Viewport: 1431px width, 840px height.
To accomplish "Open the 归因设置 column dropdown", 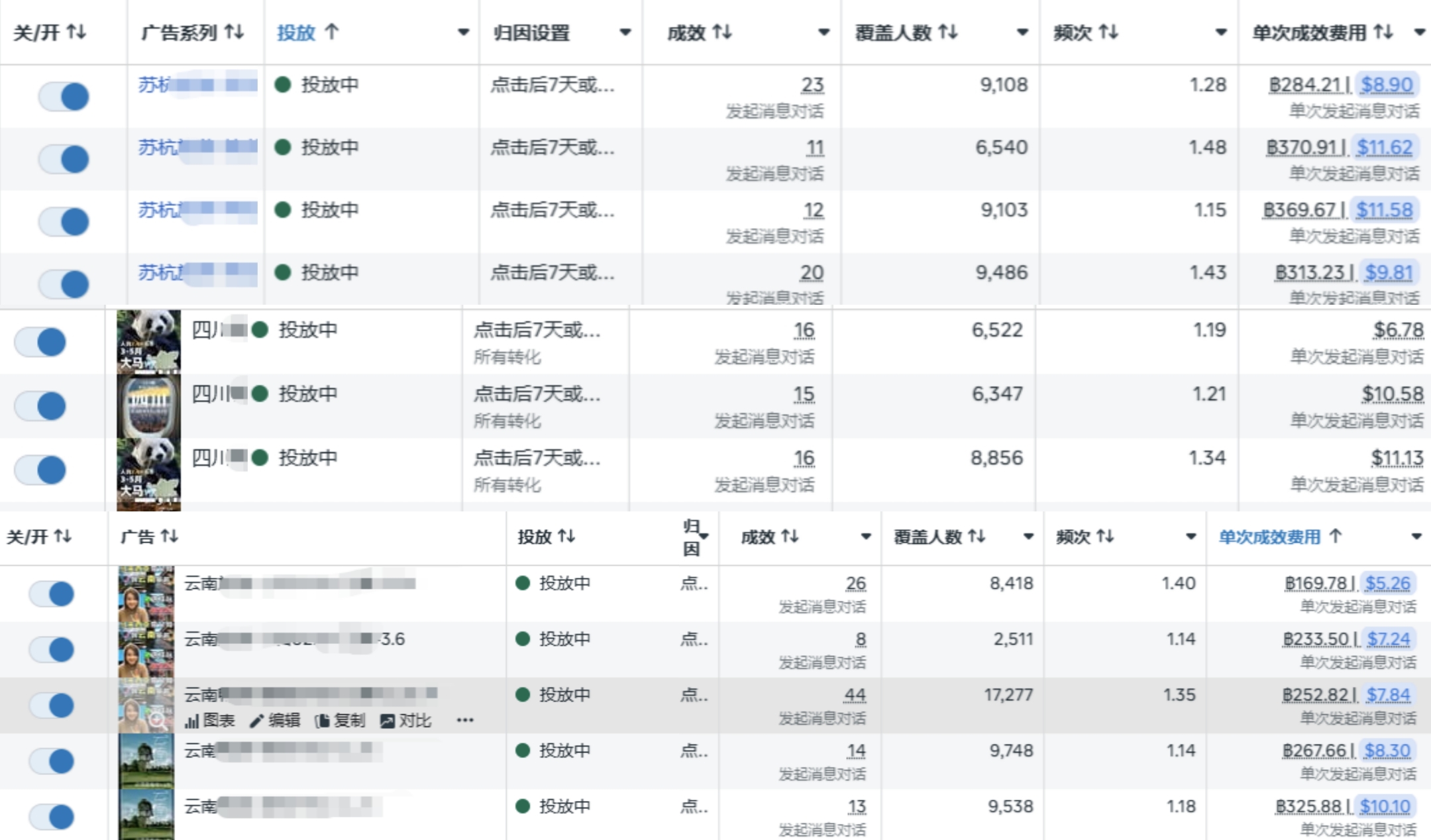I will [x=624, y=32].
